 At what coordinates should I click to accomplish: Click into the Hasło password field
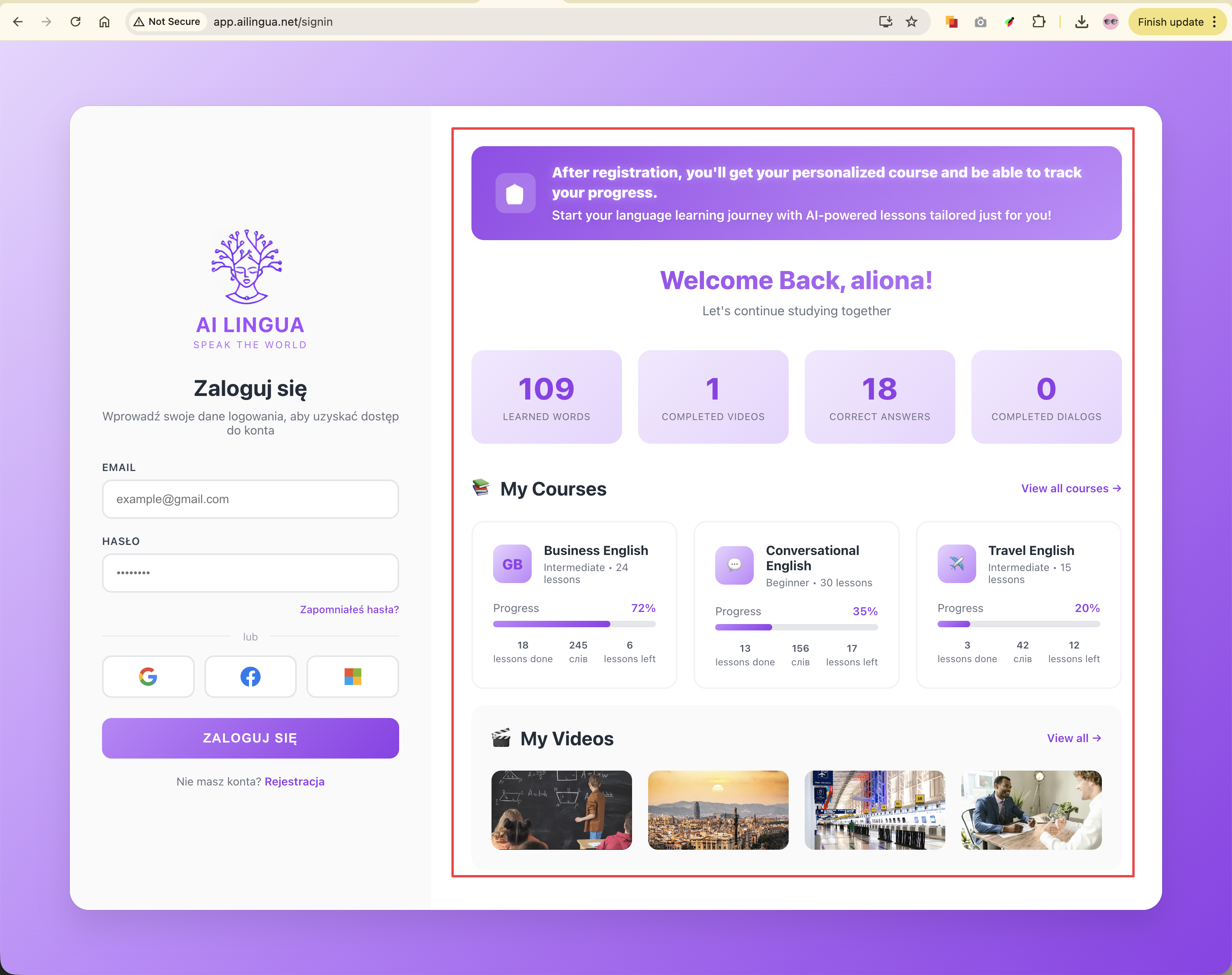250,573
